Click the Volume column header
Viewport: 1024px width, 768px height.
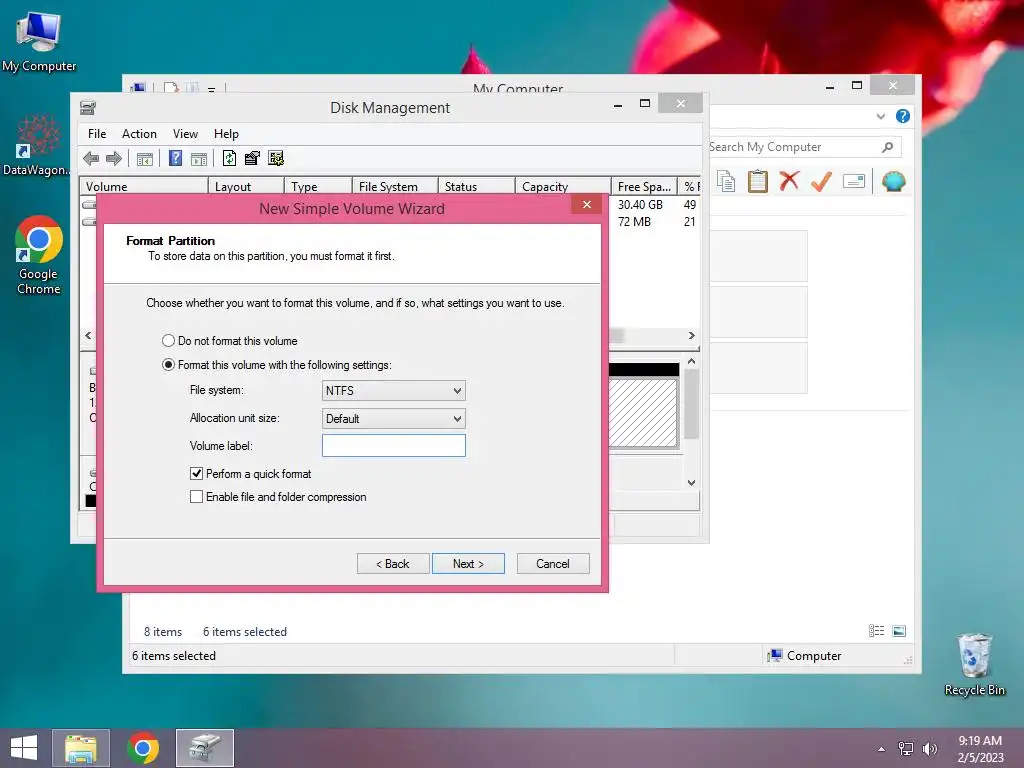coord(144,186)
